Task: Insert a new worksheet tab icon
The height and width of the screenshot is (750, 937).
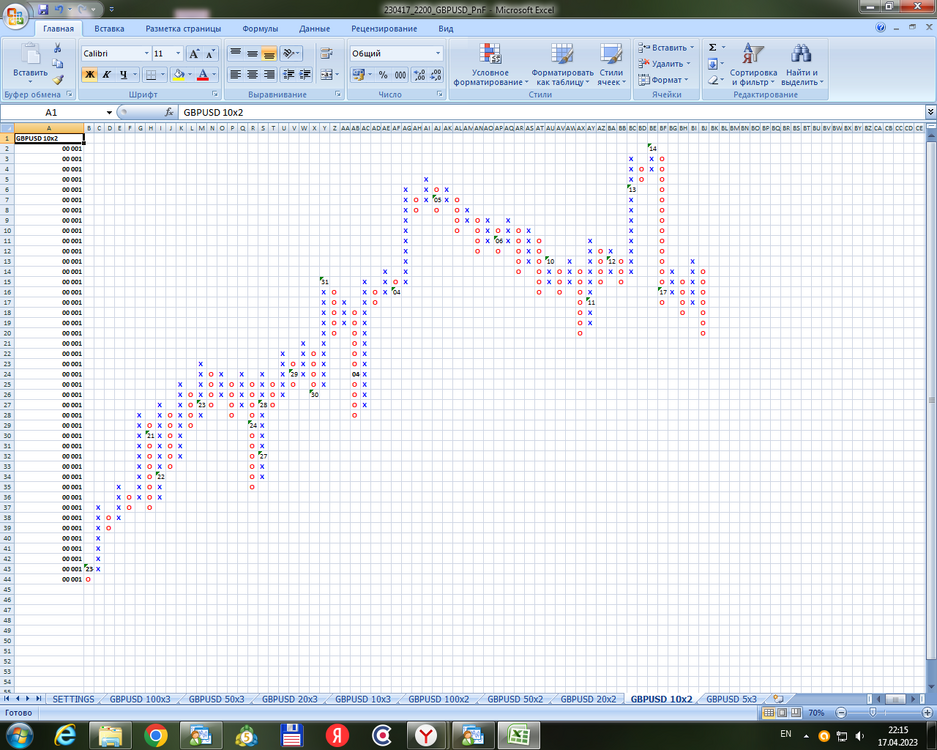Action: 777,699
